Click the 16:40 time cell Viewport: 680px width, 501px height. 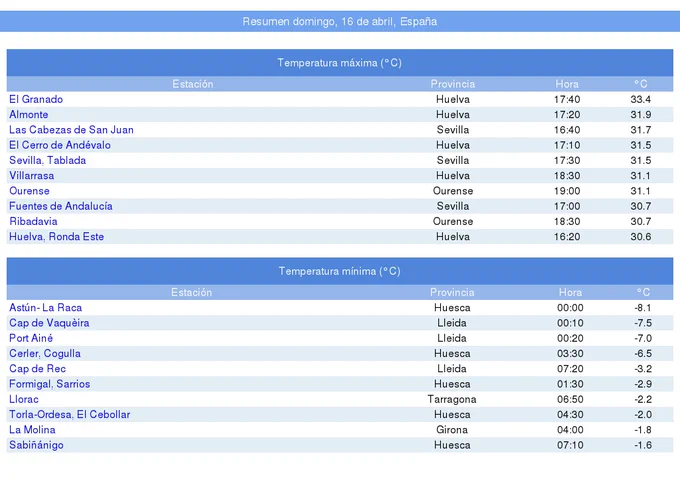567,130
